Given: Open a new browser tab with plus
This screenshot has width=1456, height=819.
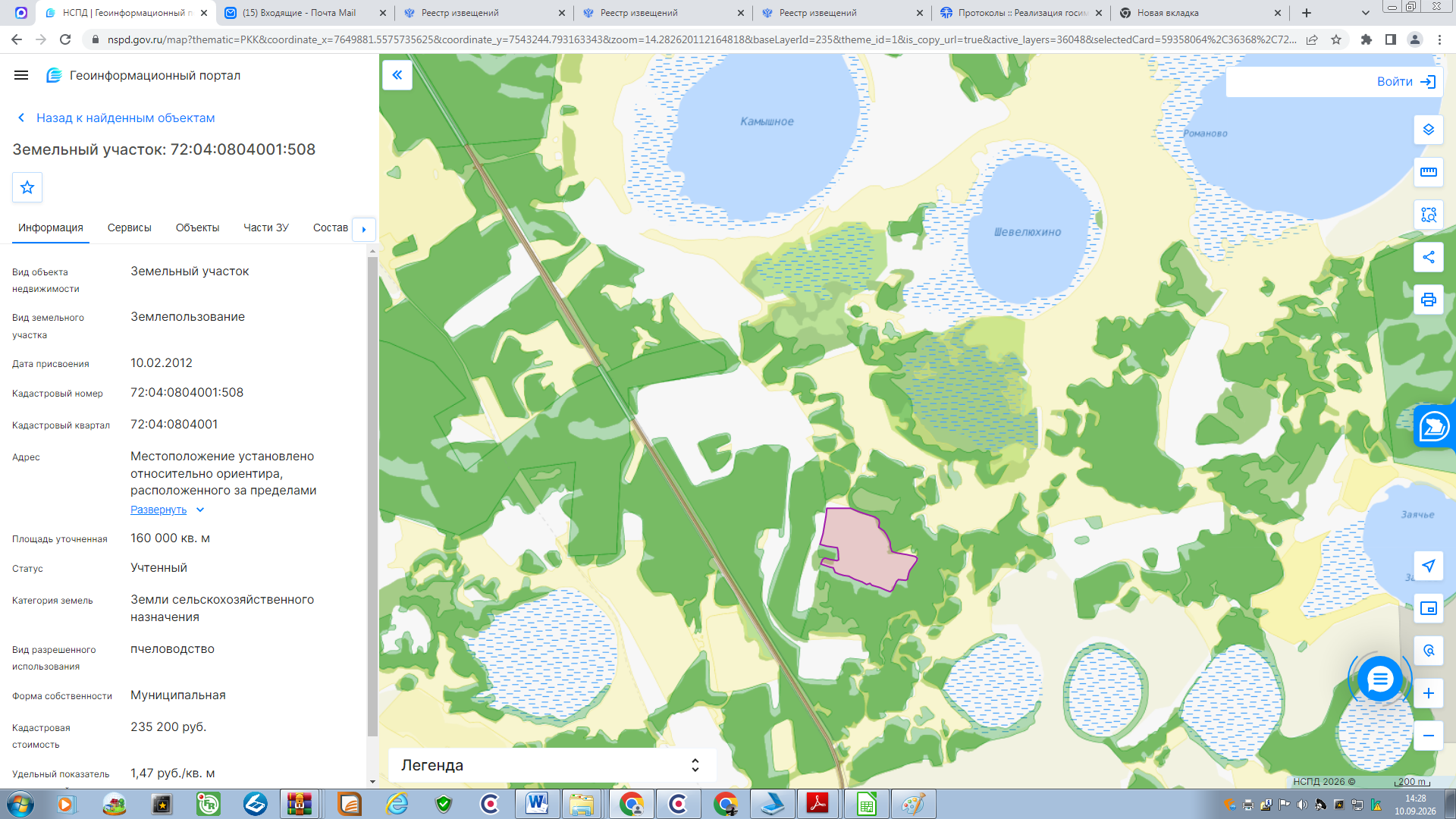Looking at the screenshot, I should point(1307,13).
